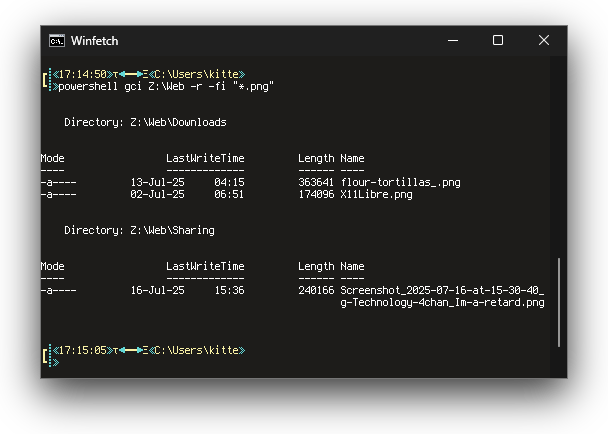Image resolution: width=608 pixels, height=434 pixels.
Task: Click the LastWriteTime header under Downloads directory
Action: click(205, 158)
